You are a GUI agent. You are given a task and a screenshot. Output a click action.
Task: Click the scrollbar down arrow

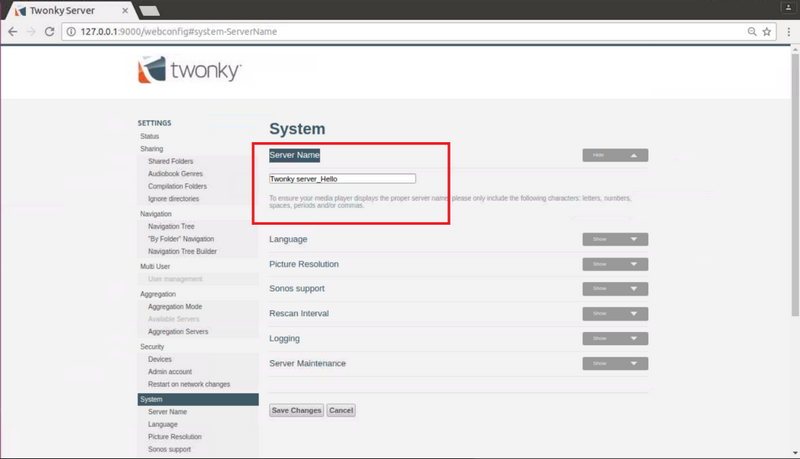[795, 453]
